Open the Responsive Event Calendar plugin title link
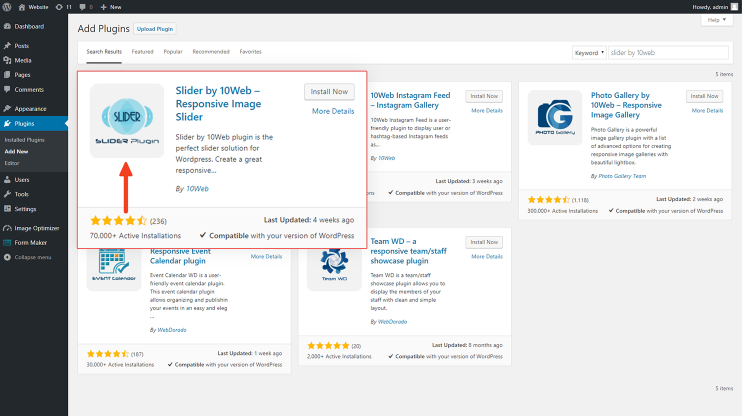This screenshot has width=742, height=416. click(180, 256)
